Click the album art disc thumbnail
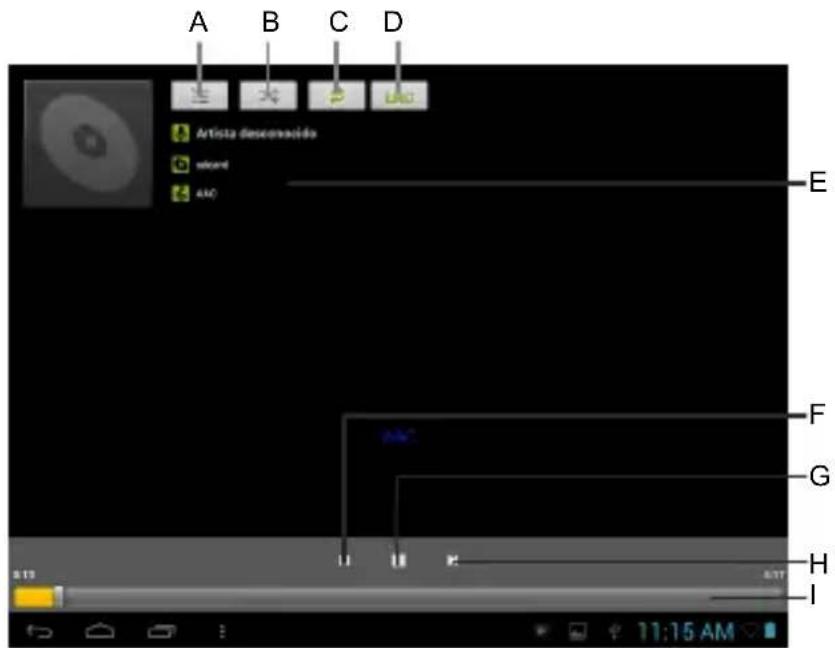This screenshot has width=835, height=648. [x=88, y=143]
